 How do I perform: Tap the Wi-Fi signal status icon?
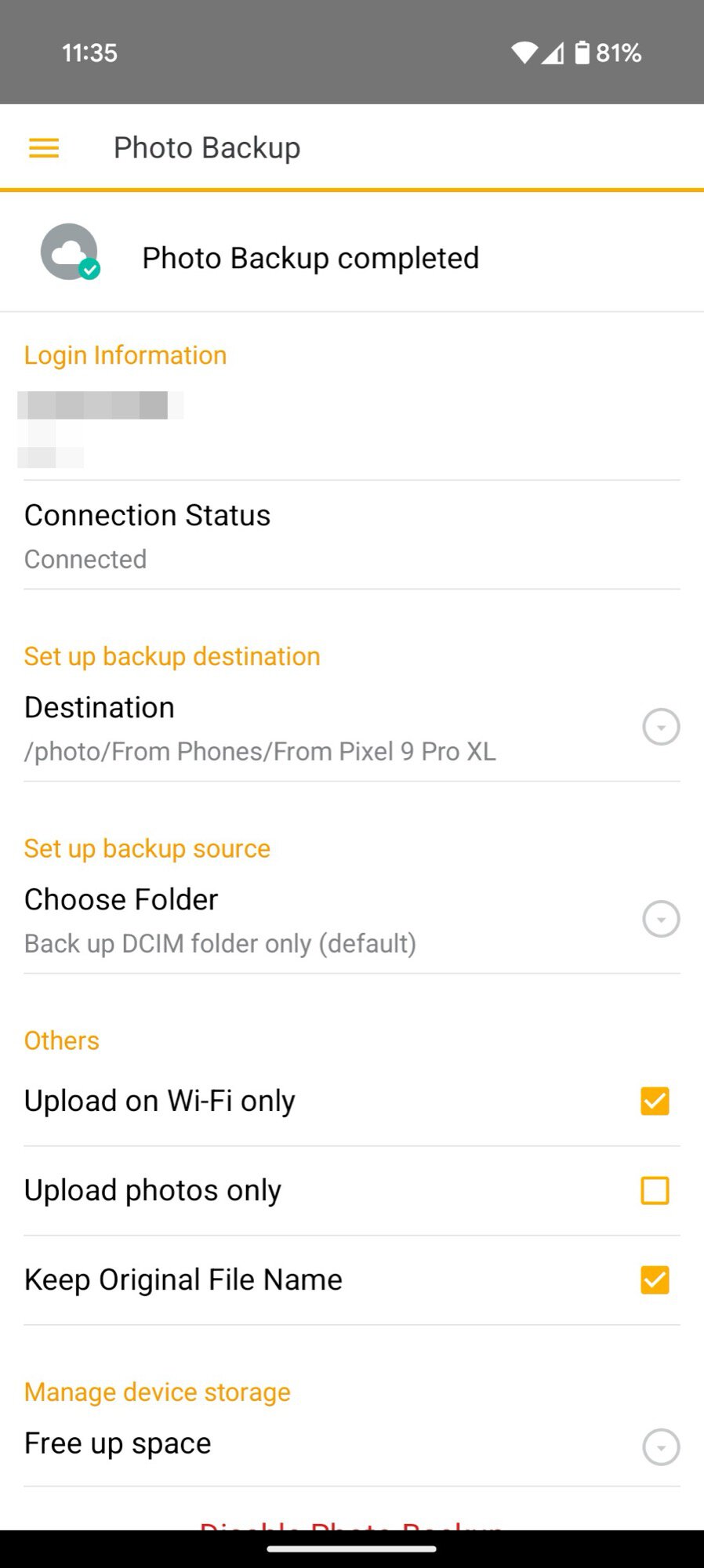point(524,53)
